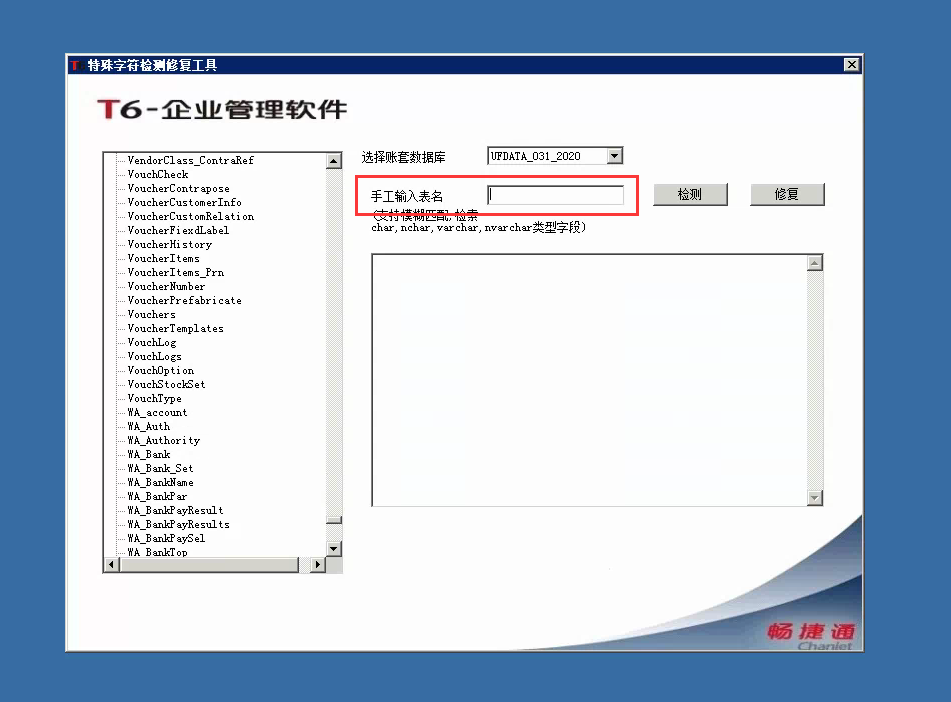Click tree list scroll right arrow

318,565
